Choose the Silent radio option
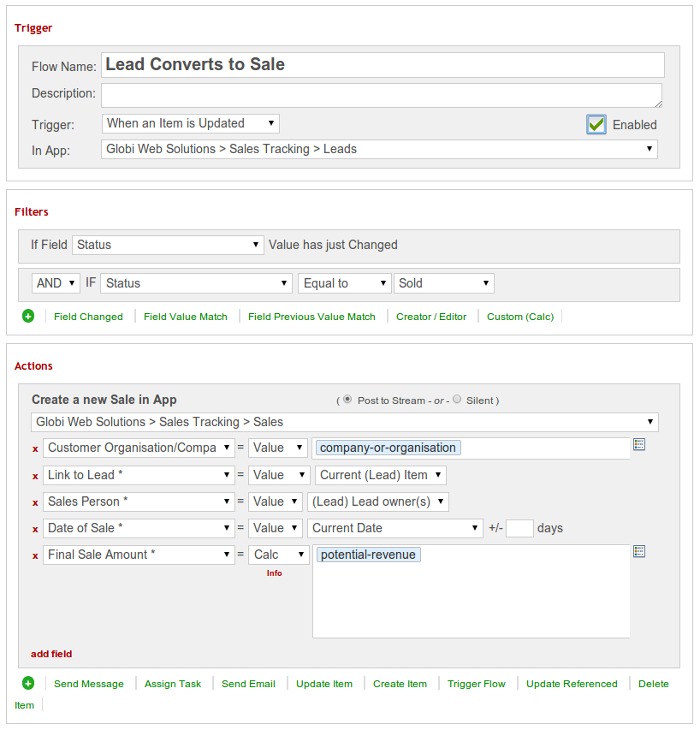 pos(457,400)
